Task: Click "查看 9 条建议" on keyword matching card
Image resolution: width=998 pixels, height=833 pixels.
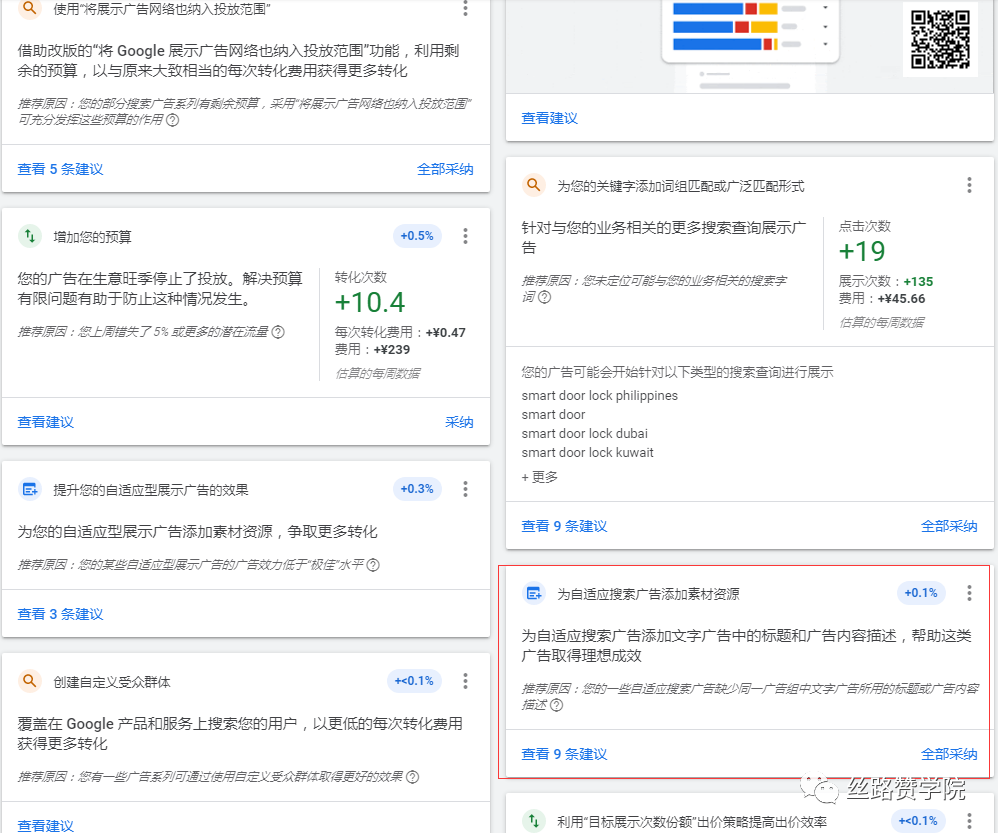Action: tap(564, 525)
